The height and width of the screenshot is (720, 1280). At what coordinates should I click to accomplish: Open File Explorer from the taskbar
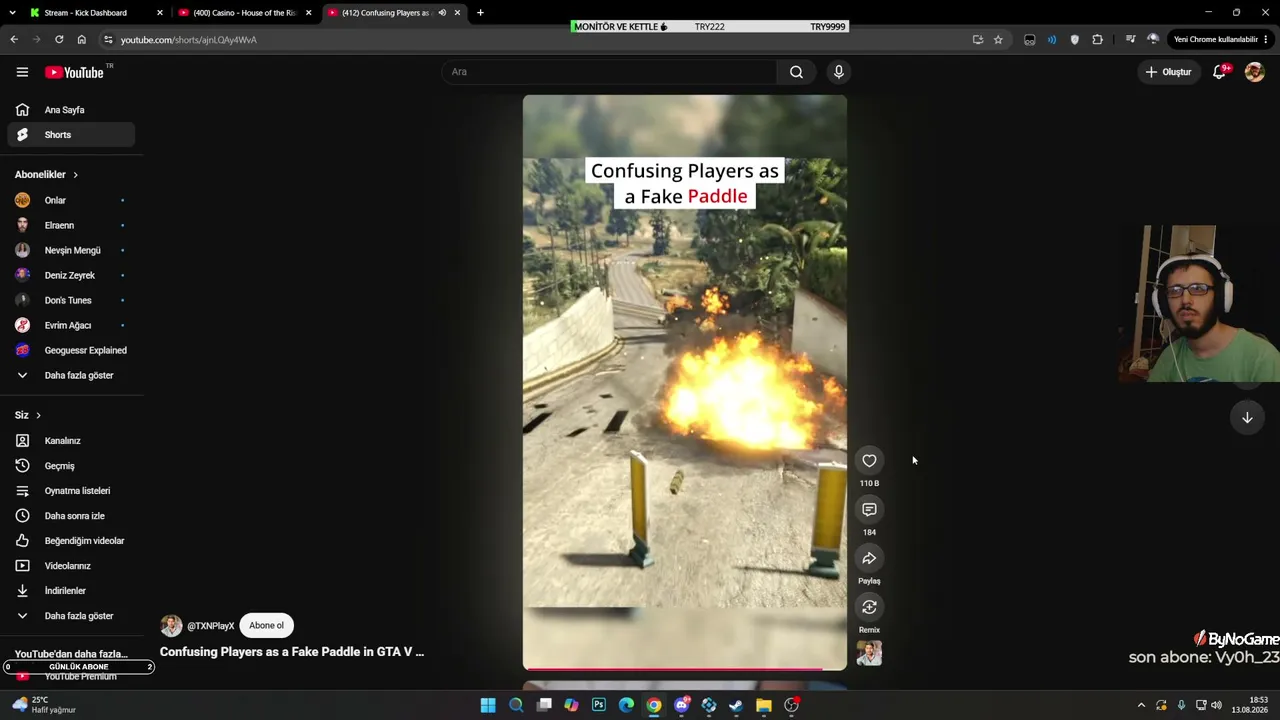[x=764, y=705]
